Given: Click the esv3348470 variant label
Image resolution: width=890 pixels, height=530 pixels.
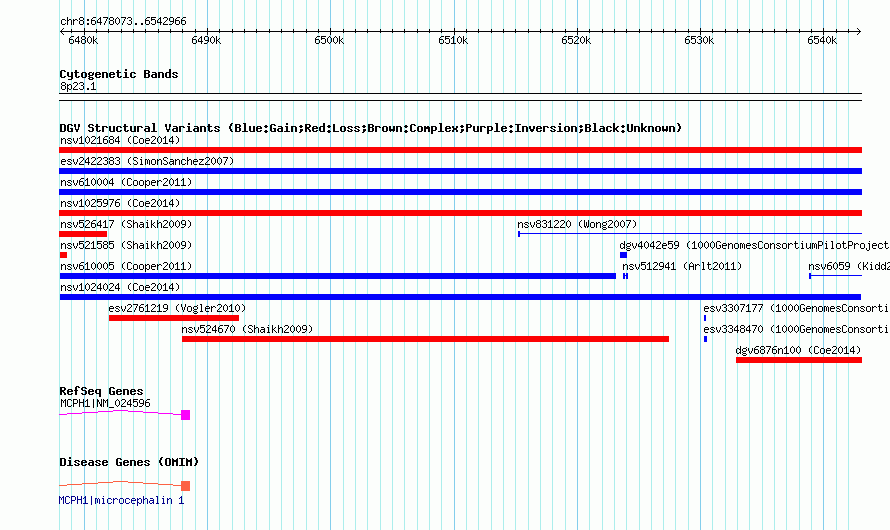Looking at the screenshot, I should click(796, 329).
